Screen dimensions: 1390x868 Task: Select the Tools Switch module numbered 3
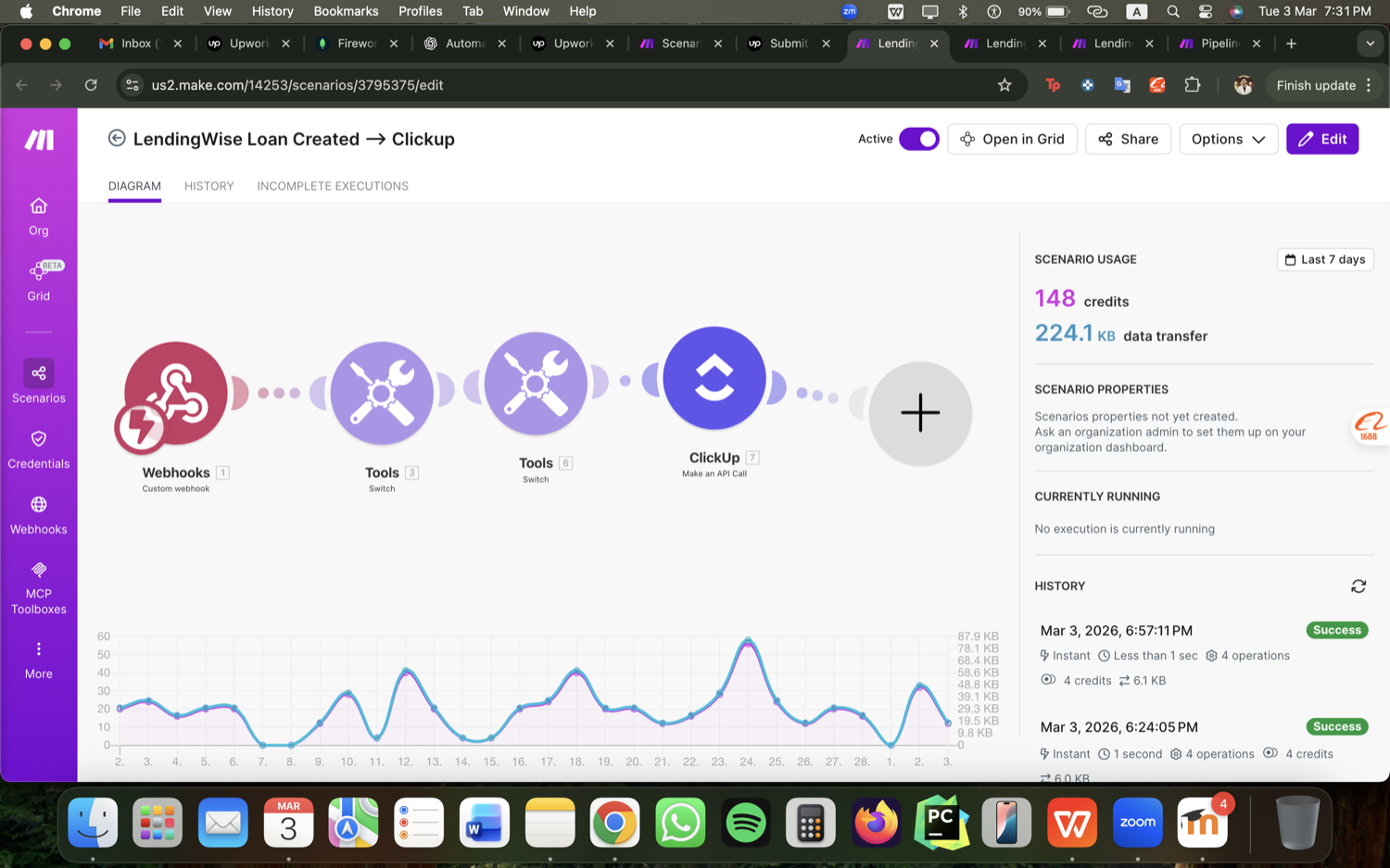[382, 393]
